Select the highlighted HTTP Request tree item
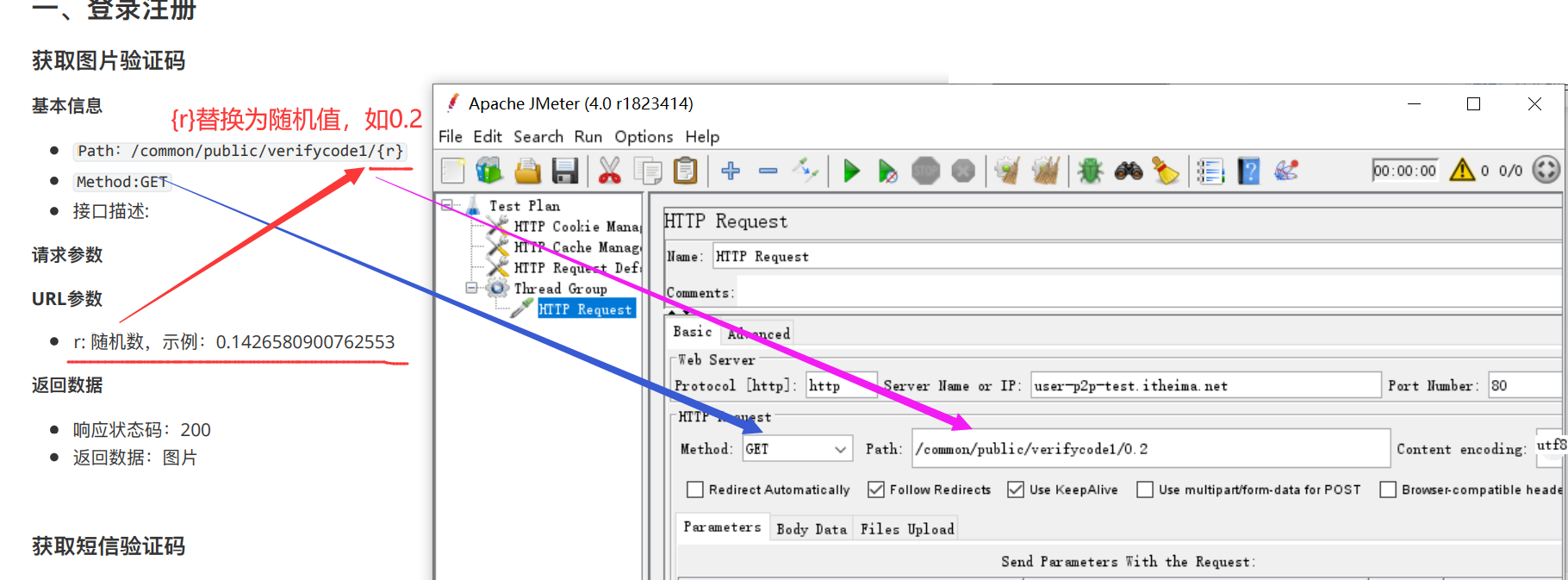 point(586,309)
